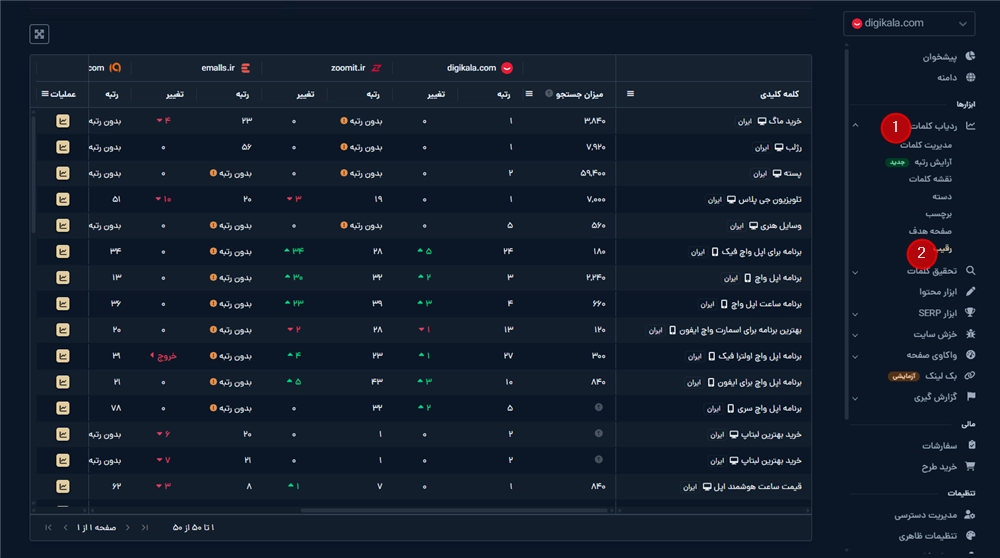1000x558 pixels.
Task: Click the digikala.com column group header
Action: pos(480,68)
